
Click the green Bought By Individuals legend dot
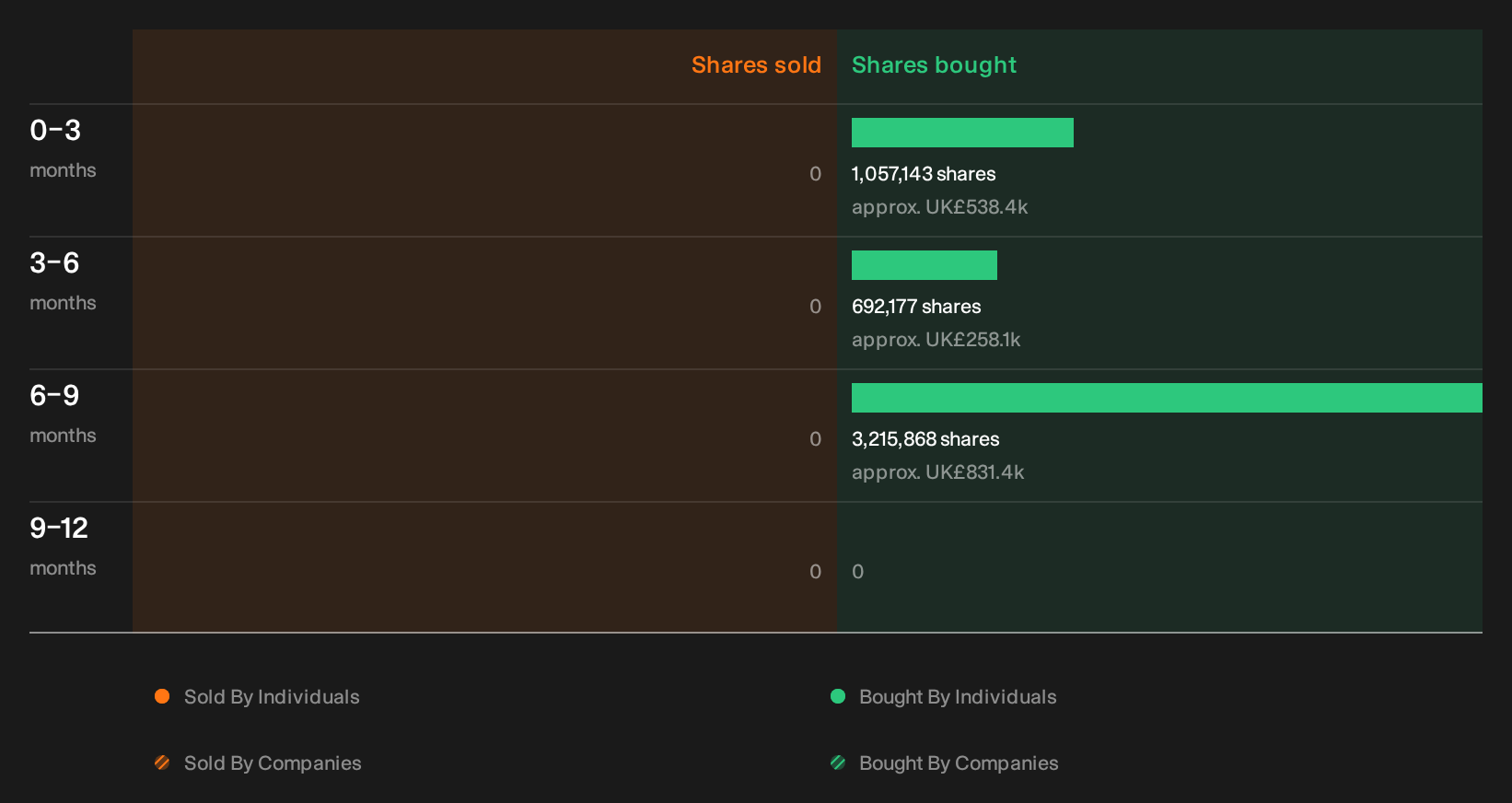[838, 696]
